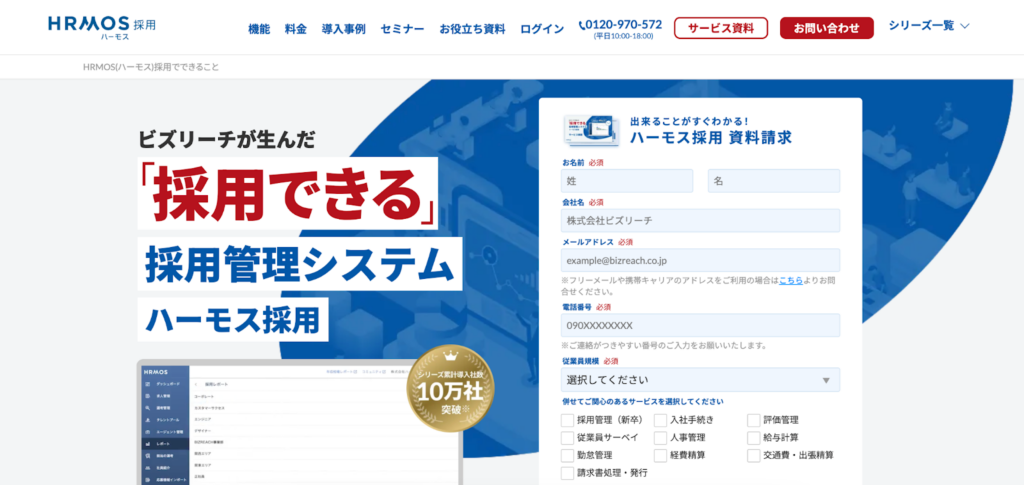Click the HRMOS採用 logo
This screenshot has height=485, width=1024.
tap(102, 27)
